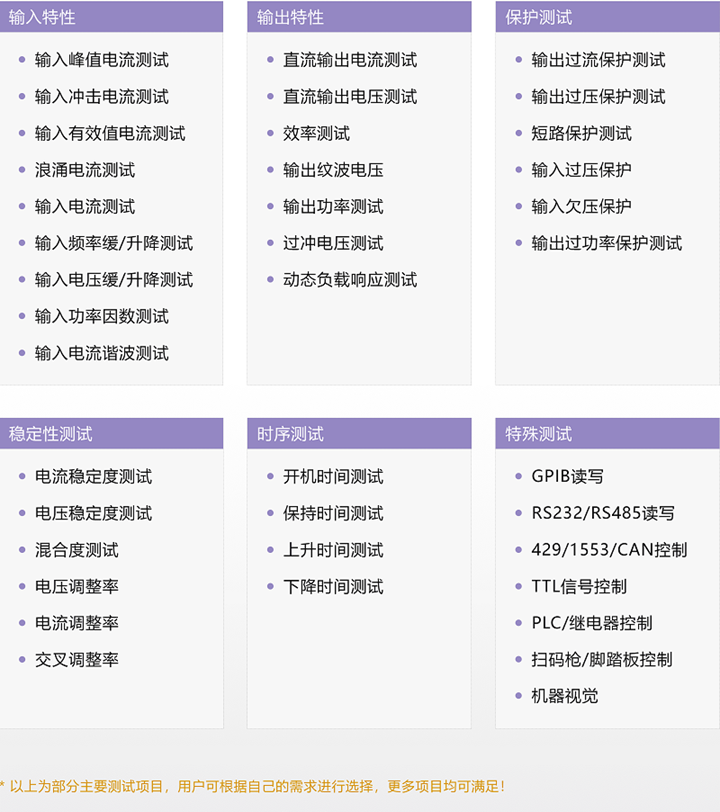The width and height of the screenshot is (720, 812).
Task: Click the 交叉调整率 item
Action: click(x=76, y=660)
